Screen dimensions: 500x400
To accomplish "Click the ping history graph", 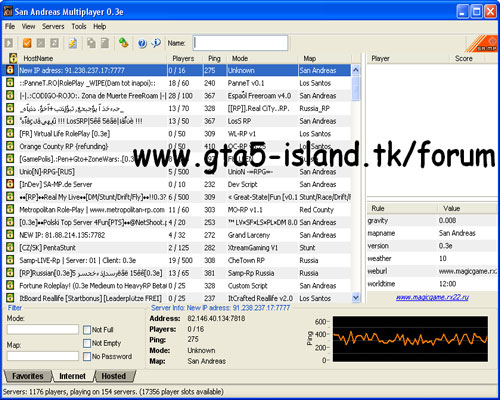I will pos(410,339).
